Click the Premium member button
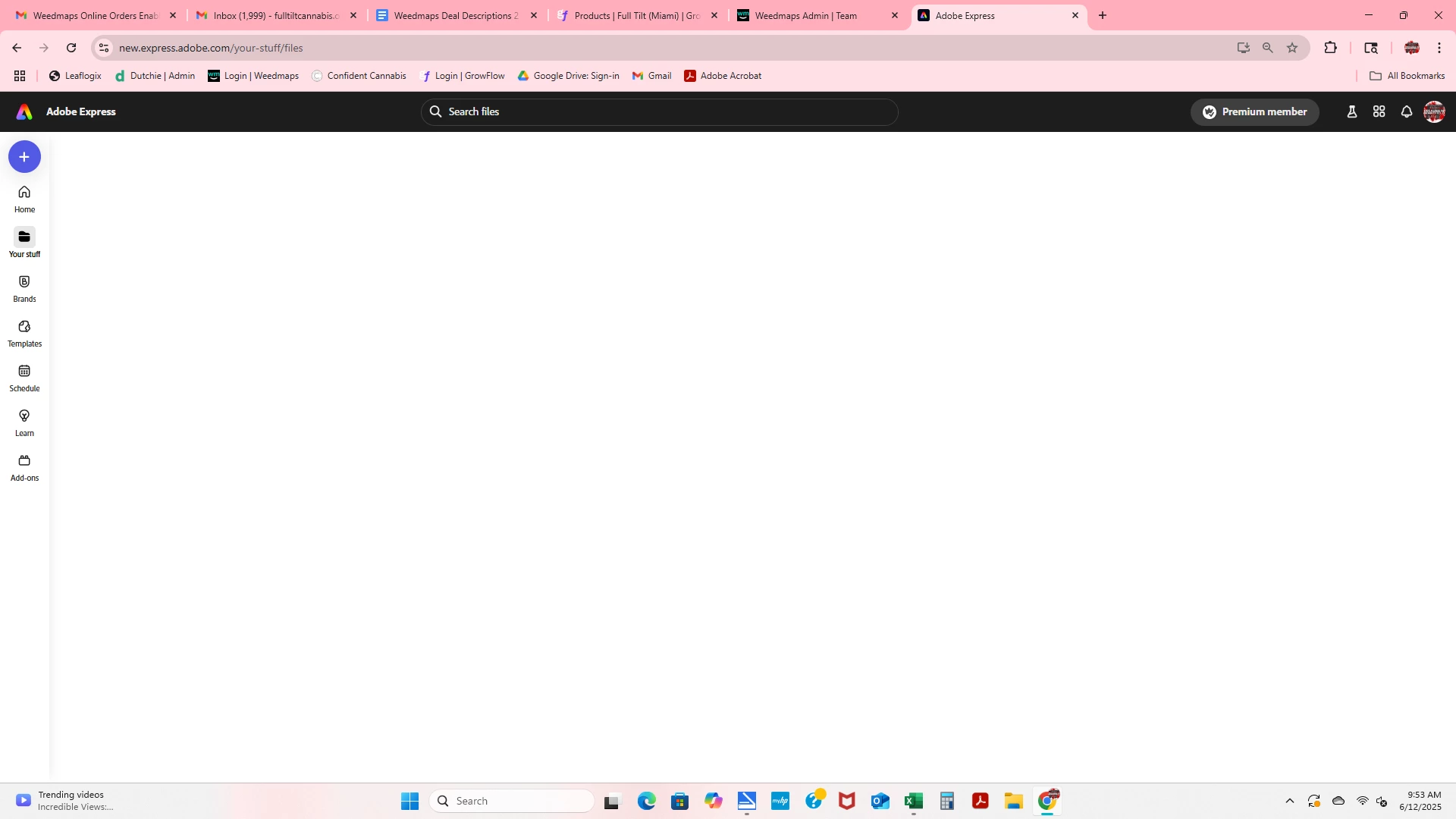Image resolution: width=1456 pixels, height=819 pixels. click(x=1255, y=112)
